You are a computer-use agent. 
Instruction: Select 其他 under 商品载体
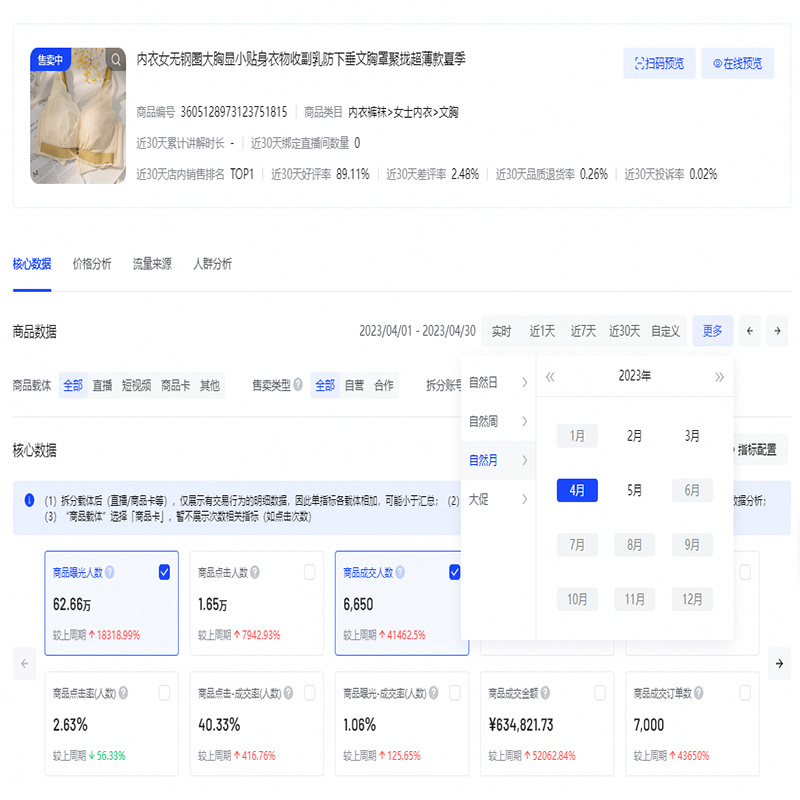[210, 385]
